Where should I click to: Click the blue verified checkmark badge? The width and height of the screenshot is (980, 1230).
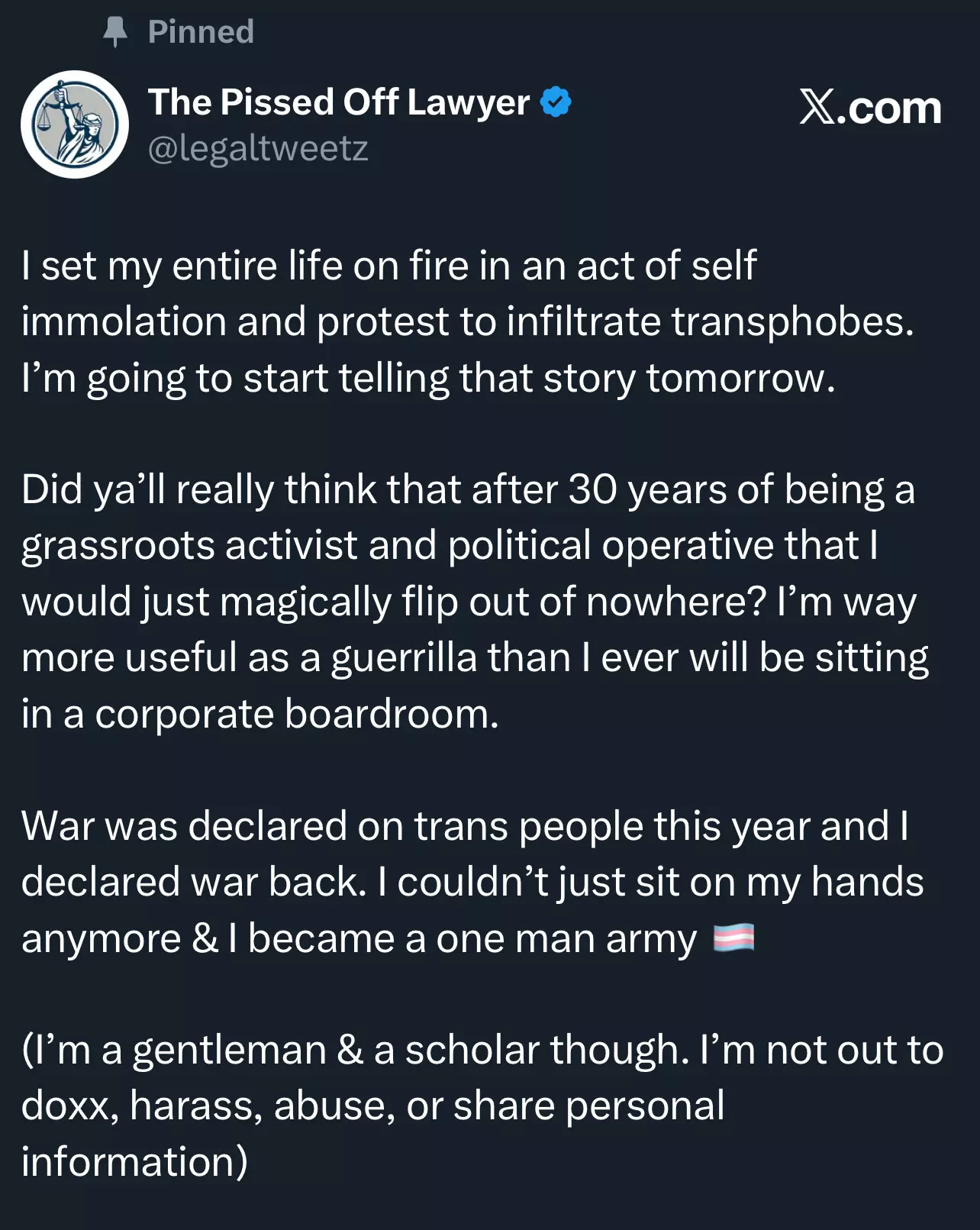click(x=556, y=102)
